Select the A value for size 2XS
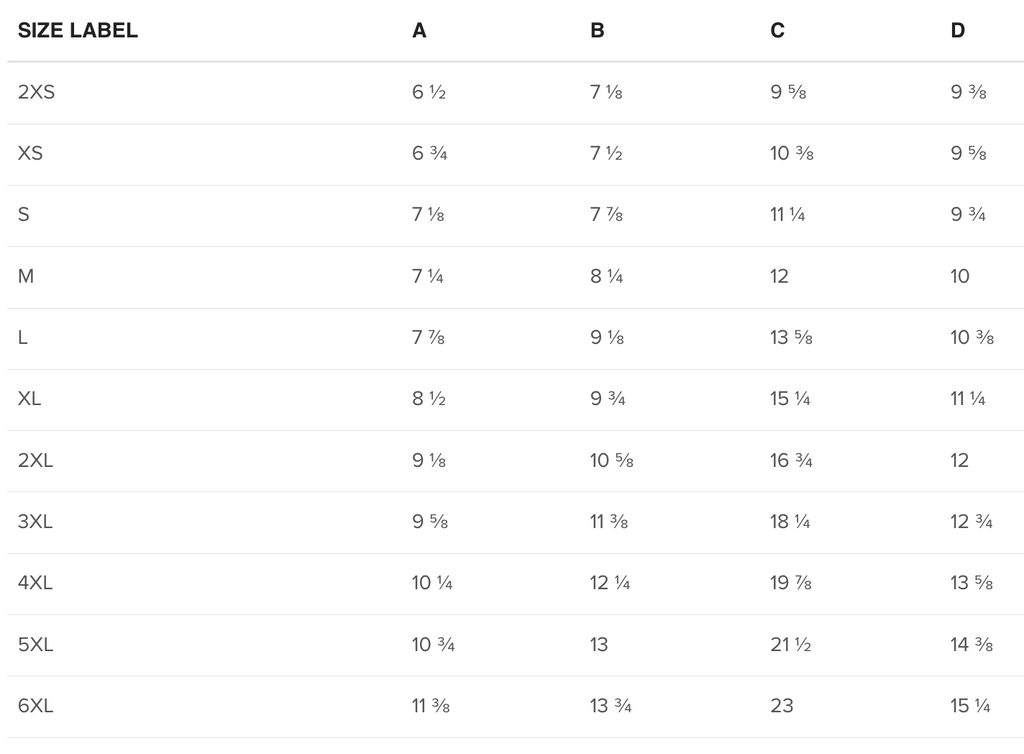Image resolution: width=1024 pixels, height=754 pixels. click(x=428, y=92)
